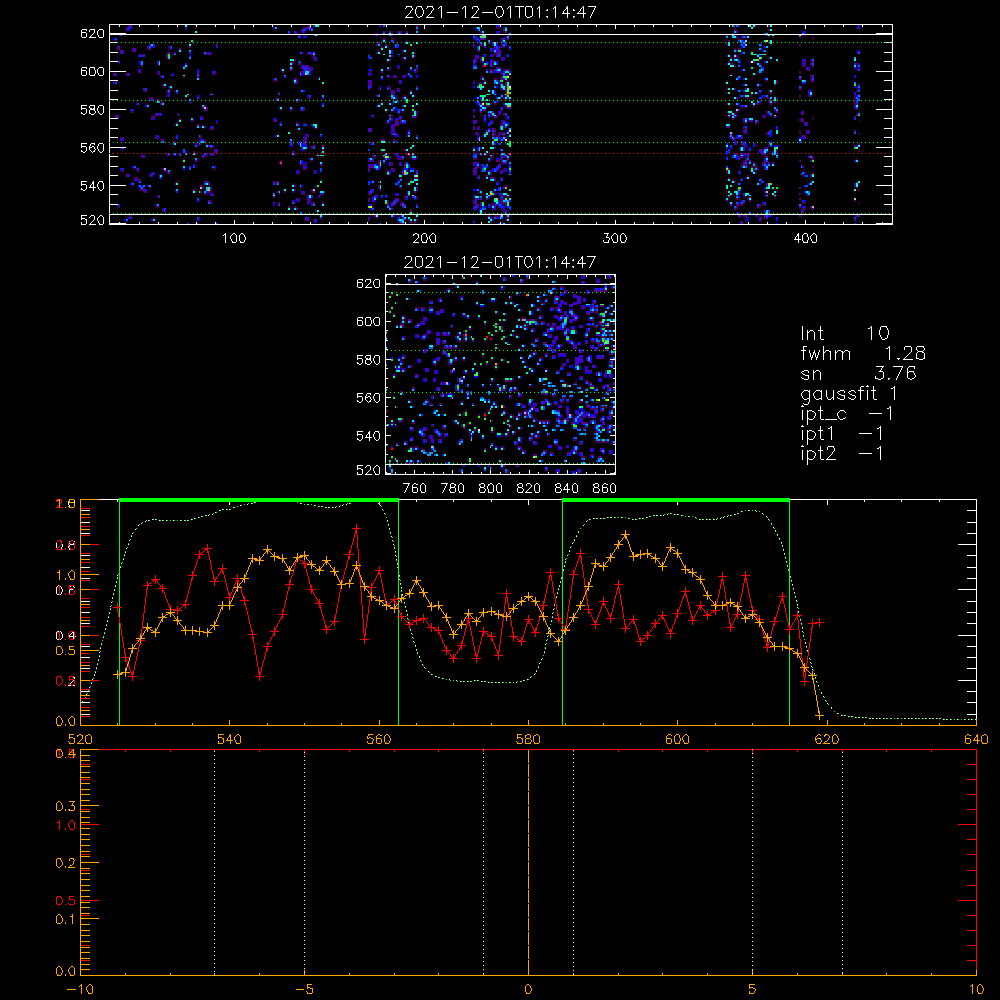
Task: Select the 'ipt_c -1' readout
Action: (847, 414)
